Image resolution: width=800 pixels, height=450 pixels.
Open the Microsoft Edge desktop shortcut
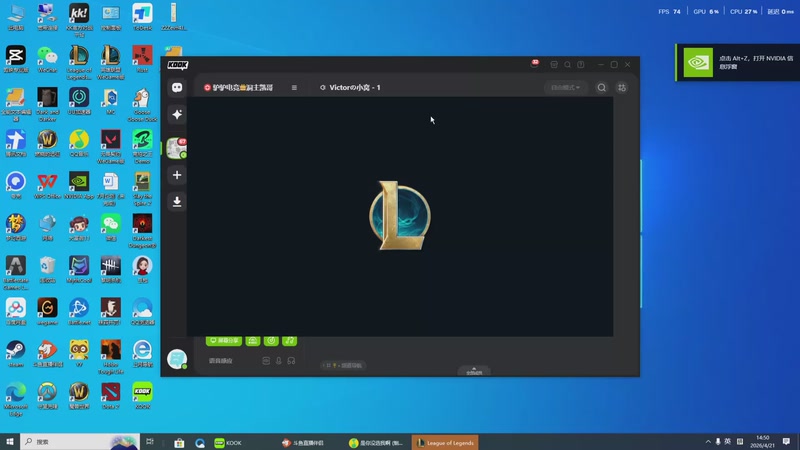pyautogui.click(x=16, y=399)
